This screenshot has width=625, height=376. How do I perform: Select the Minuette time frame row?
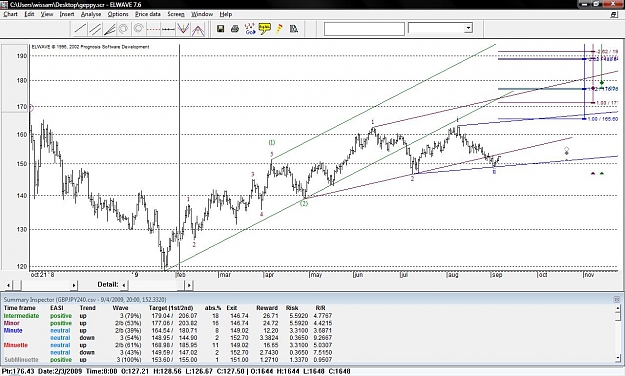tap(168, 345)
